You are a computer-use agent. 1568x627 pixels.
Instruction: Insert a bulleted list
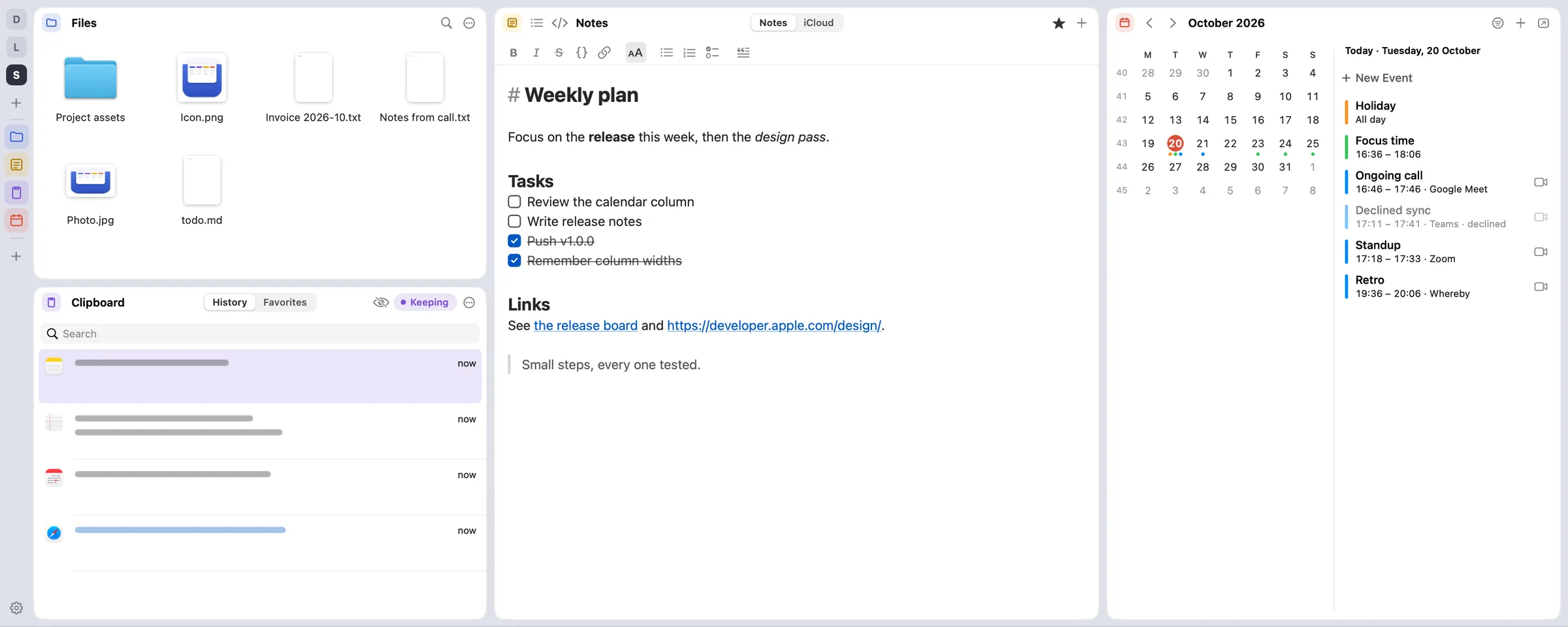pyautogui.click(x=666, y=53)
